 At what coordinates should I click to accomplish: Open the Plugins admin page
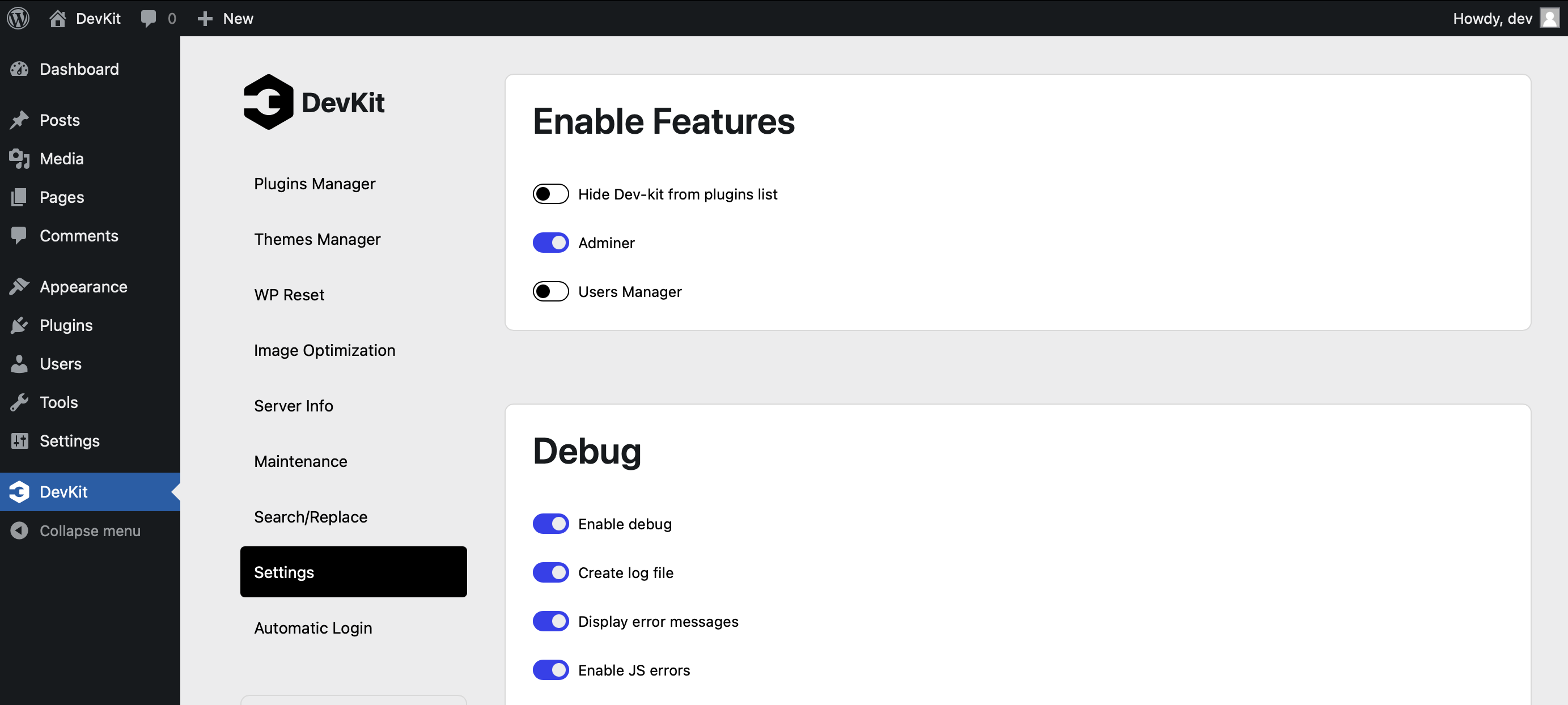[x=66, y=325]
